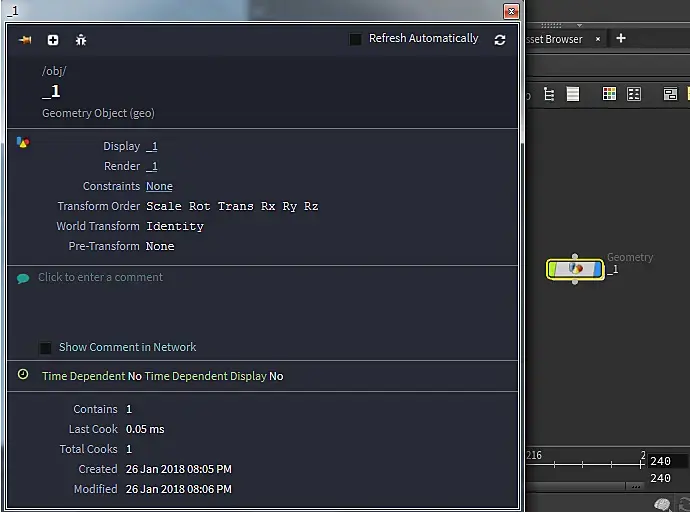Click the pane grip dropdown arrow at top

pyautogui.click(x=579, y=26)
